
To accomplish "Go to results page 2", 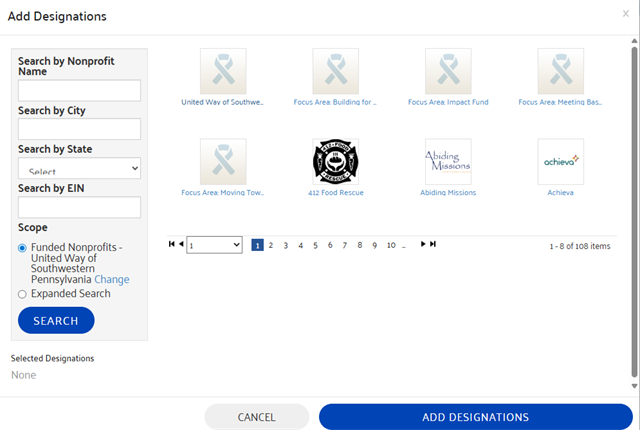I will click(271, 245).
